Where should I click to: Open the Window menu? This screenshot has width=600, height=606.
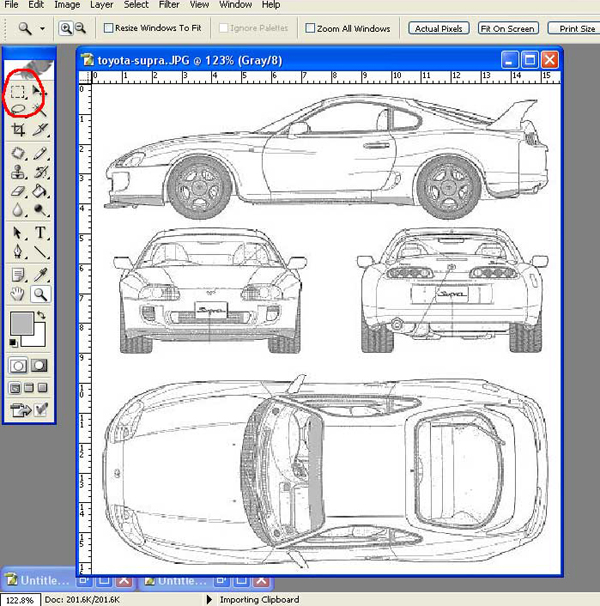[235, 5]
